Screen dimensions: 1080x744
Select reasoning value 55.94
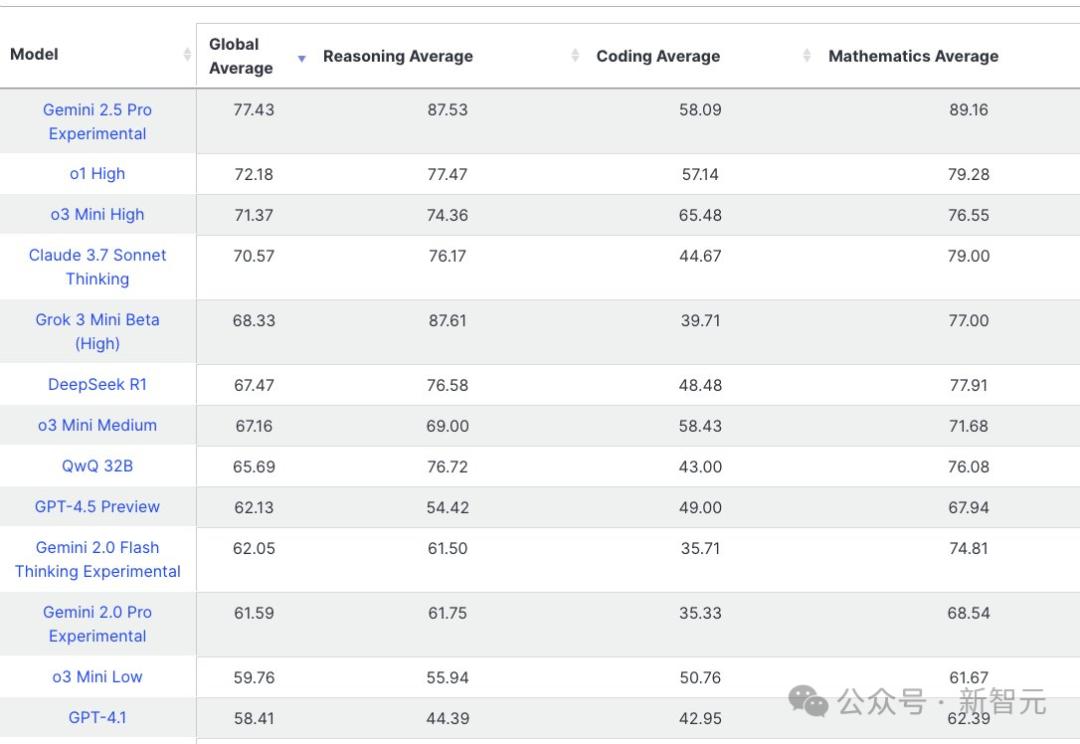point(447,678)
